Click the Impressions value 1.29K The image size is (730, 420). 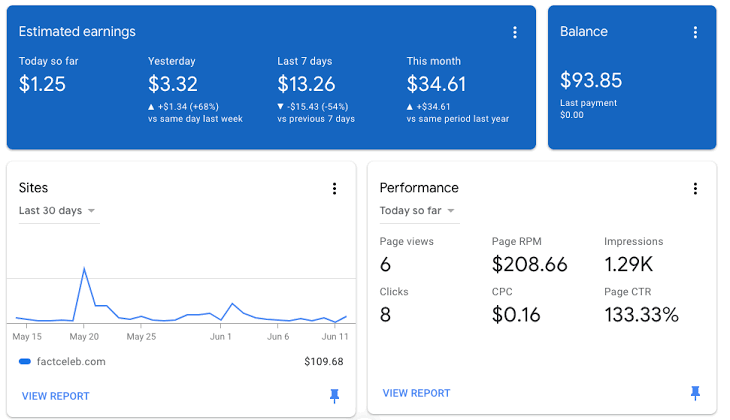[x=629, y=264]
